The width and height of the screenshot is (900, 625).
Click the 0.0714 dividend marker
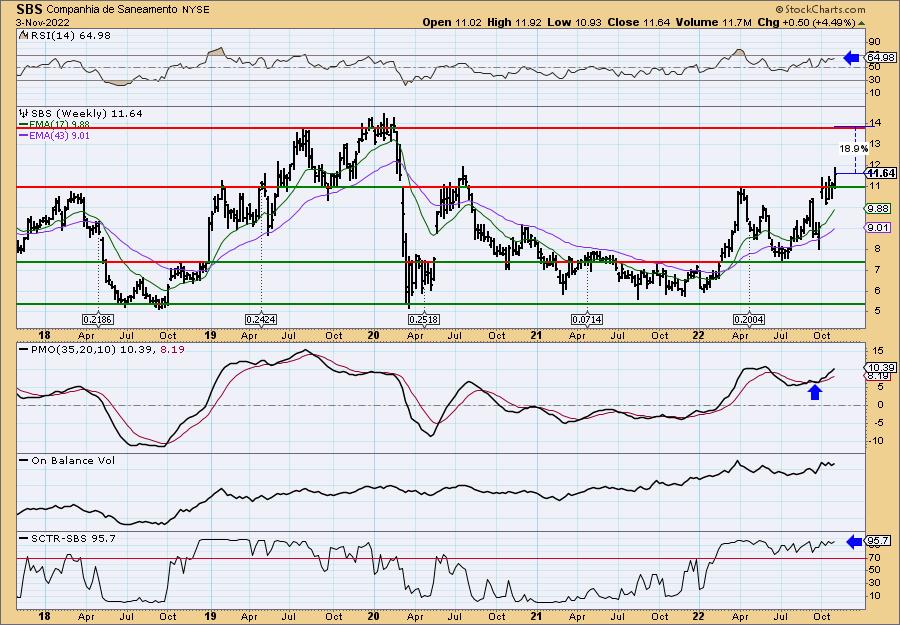(x=587, y=319)
